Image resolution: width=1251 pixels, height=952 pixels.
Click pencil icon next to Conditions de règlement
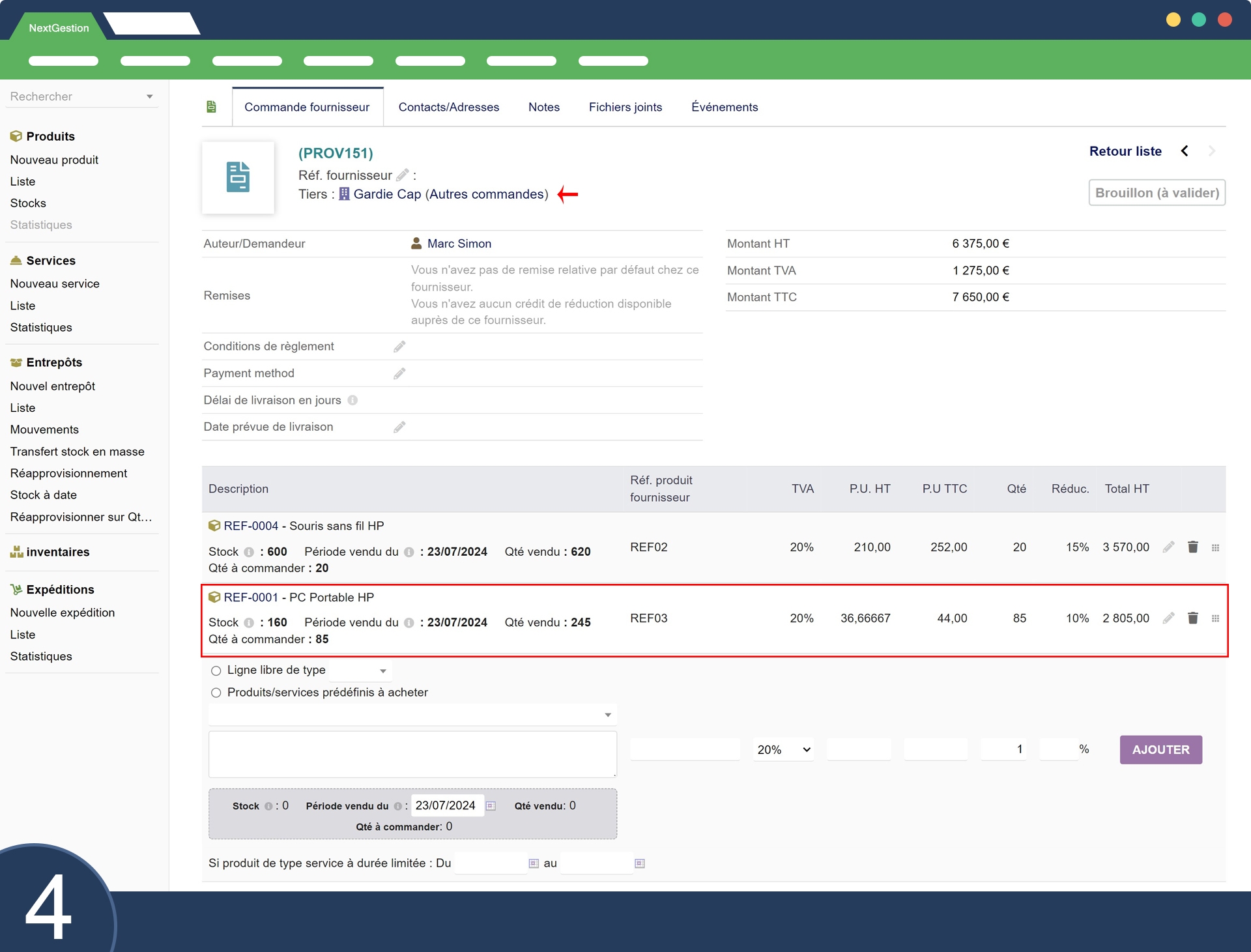click(x=399, y=347)
